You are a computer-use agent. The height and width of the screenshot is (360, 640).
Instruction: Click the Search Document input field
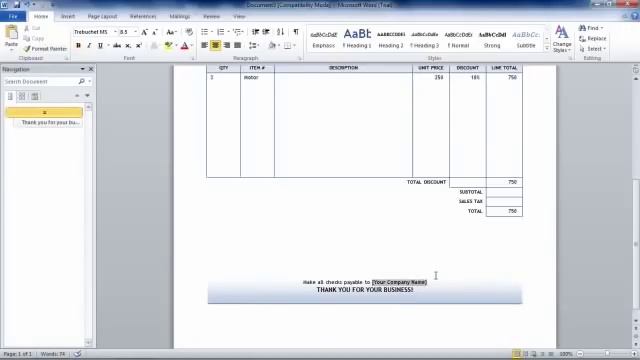pos(40,82)
